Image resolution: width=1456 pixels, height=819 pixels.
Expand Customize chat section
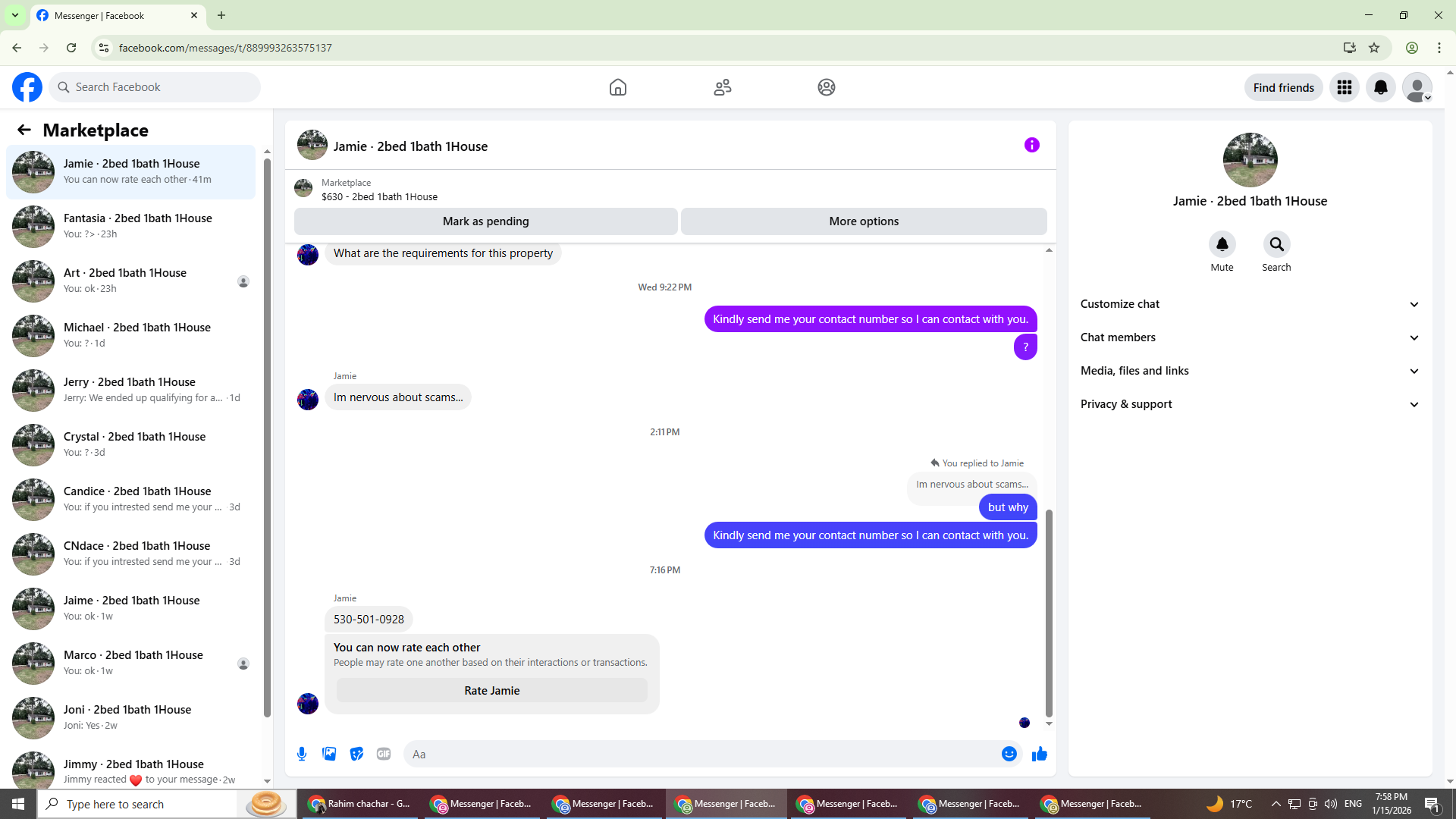(1250, 304)
